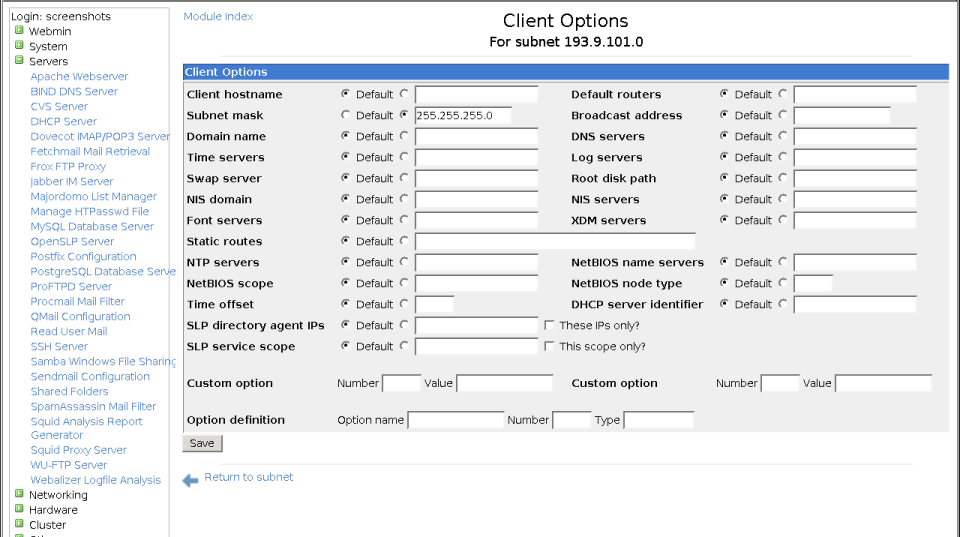
Task: Click the SLP directory agent IPs field
Action: click(476, 325)
